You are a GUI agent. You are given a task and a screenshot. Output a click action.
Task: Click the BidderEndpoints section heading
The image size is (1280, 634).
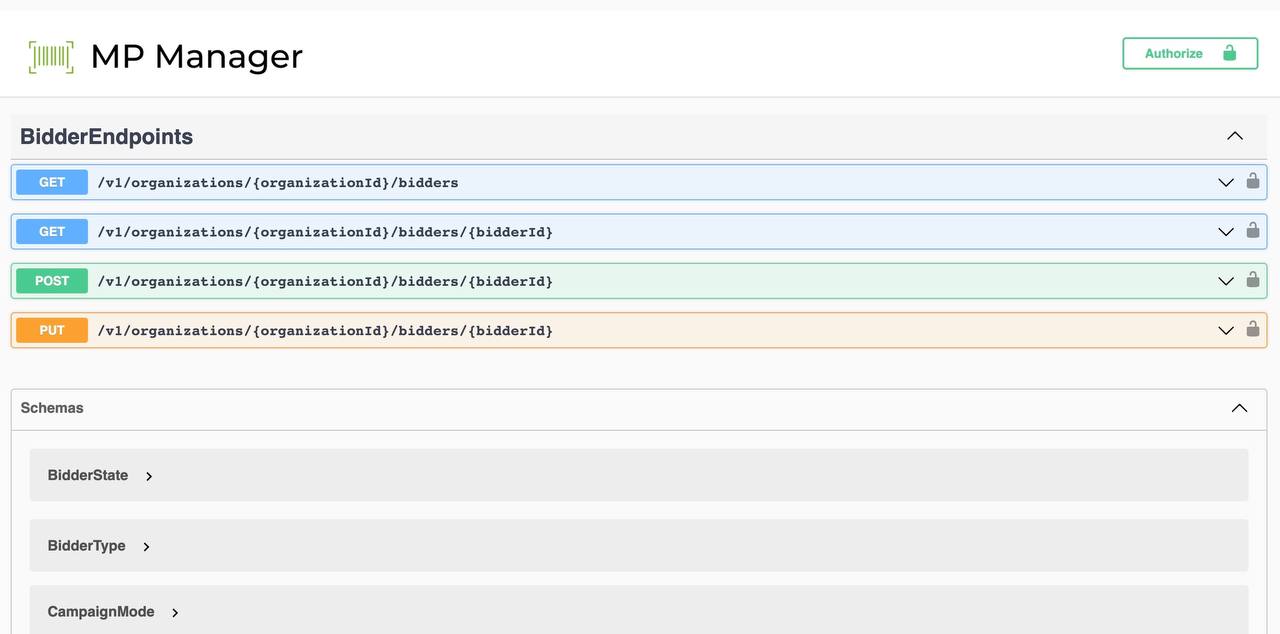pyautogui.click(x=106, y=137)
